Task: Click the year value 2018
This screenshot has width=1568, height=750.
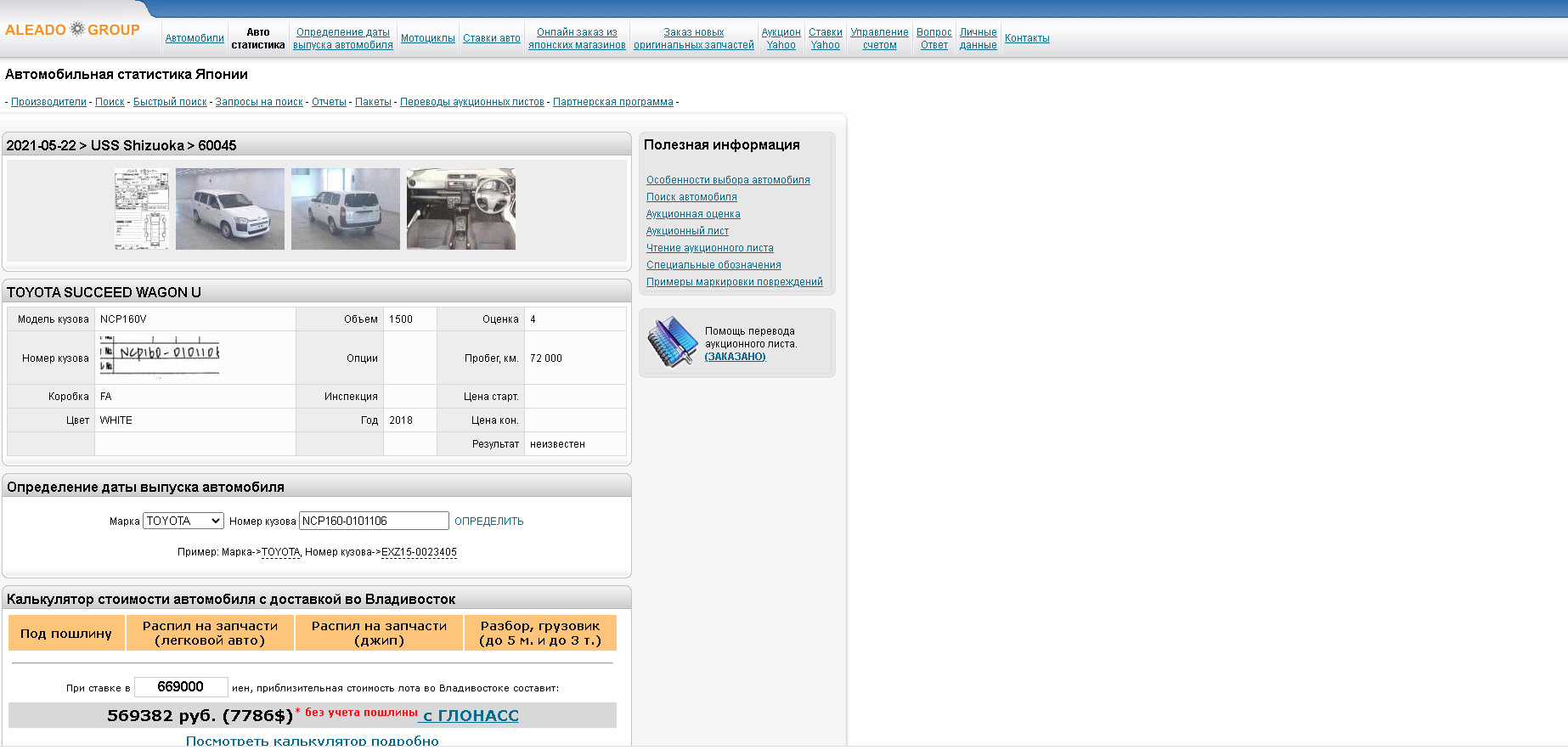Action: [401, 420]
